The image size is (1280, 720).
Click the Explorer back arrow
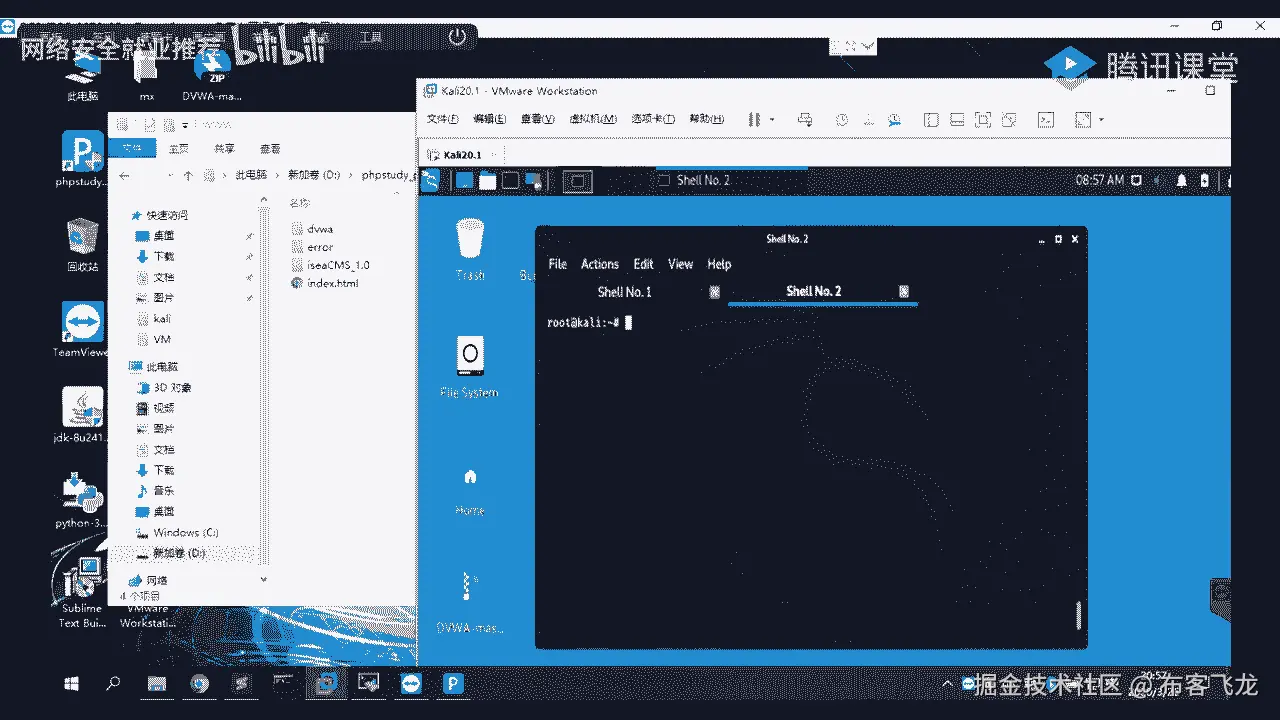tap(123, 175)
